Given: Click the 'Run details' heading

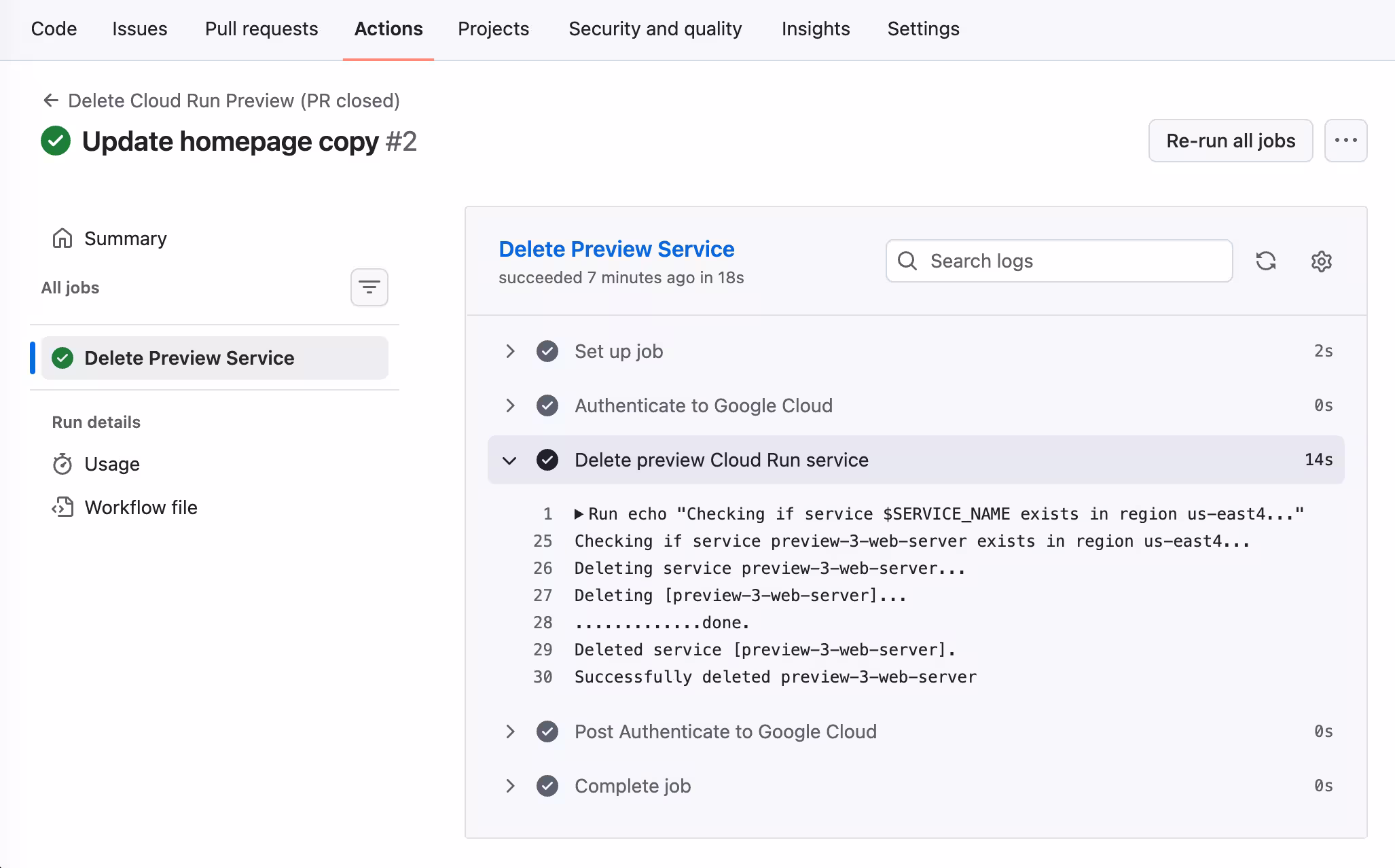Looking at the screenshot, I should 96,422.
